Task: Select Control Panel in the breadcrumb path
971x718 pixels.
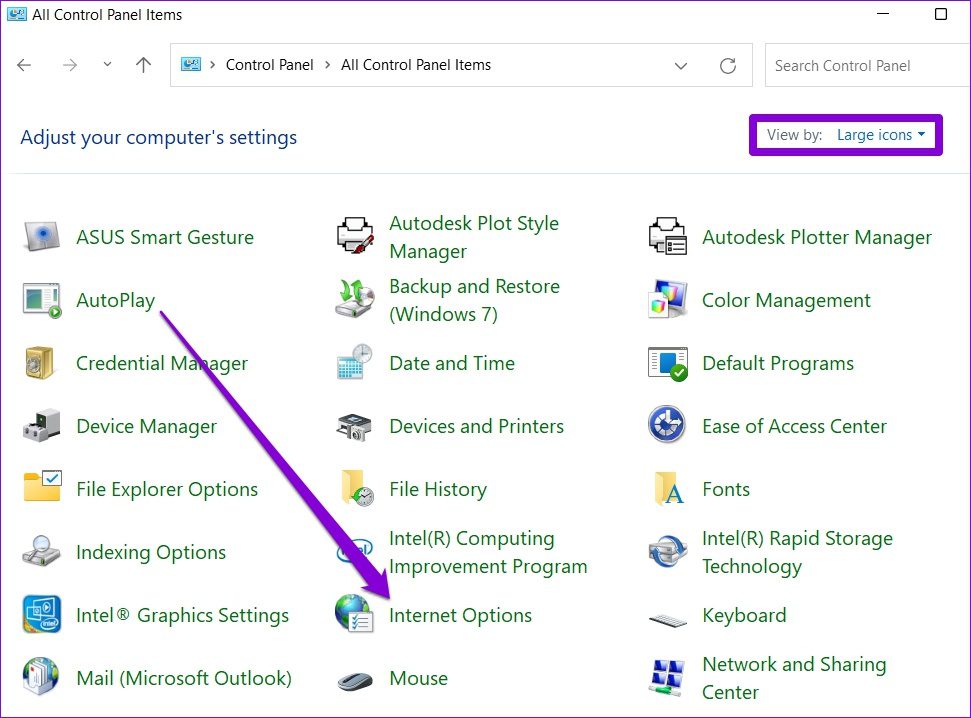Action: coord(269,65)
